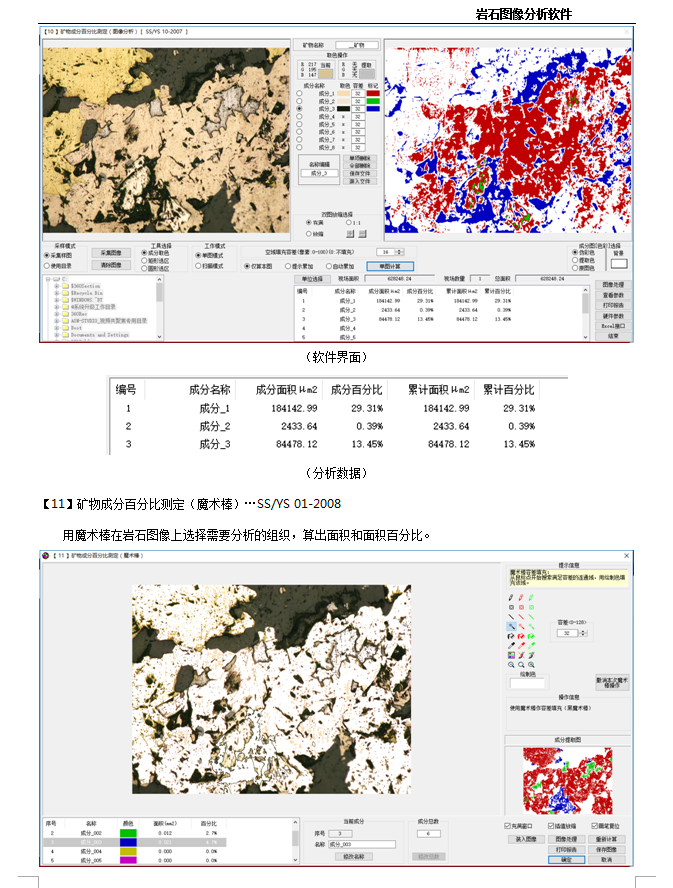673x888 pixels.
Task: Click the black curved arrow tool
Action: 511,636
